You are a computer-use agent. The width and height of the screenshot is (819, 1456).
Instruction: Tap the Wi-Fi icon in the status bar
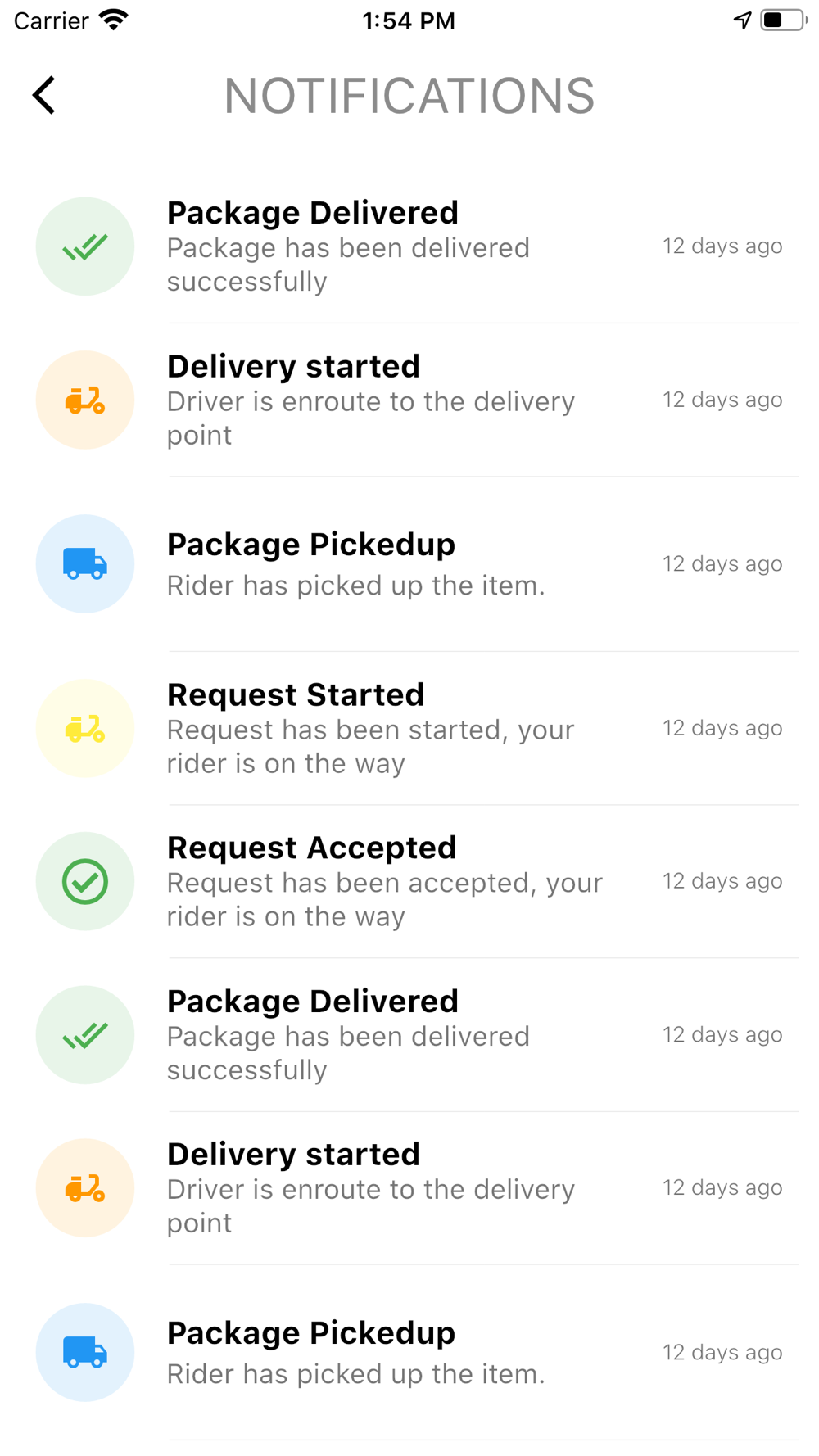click(x=114, y=20)
